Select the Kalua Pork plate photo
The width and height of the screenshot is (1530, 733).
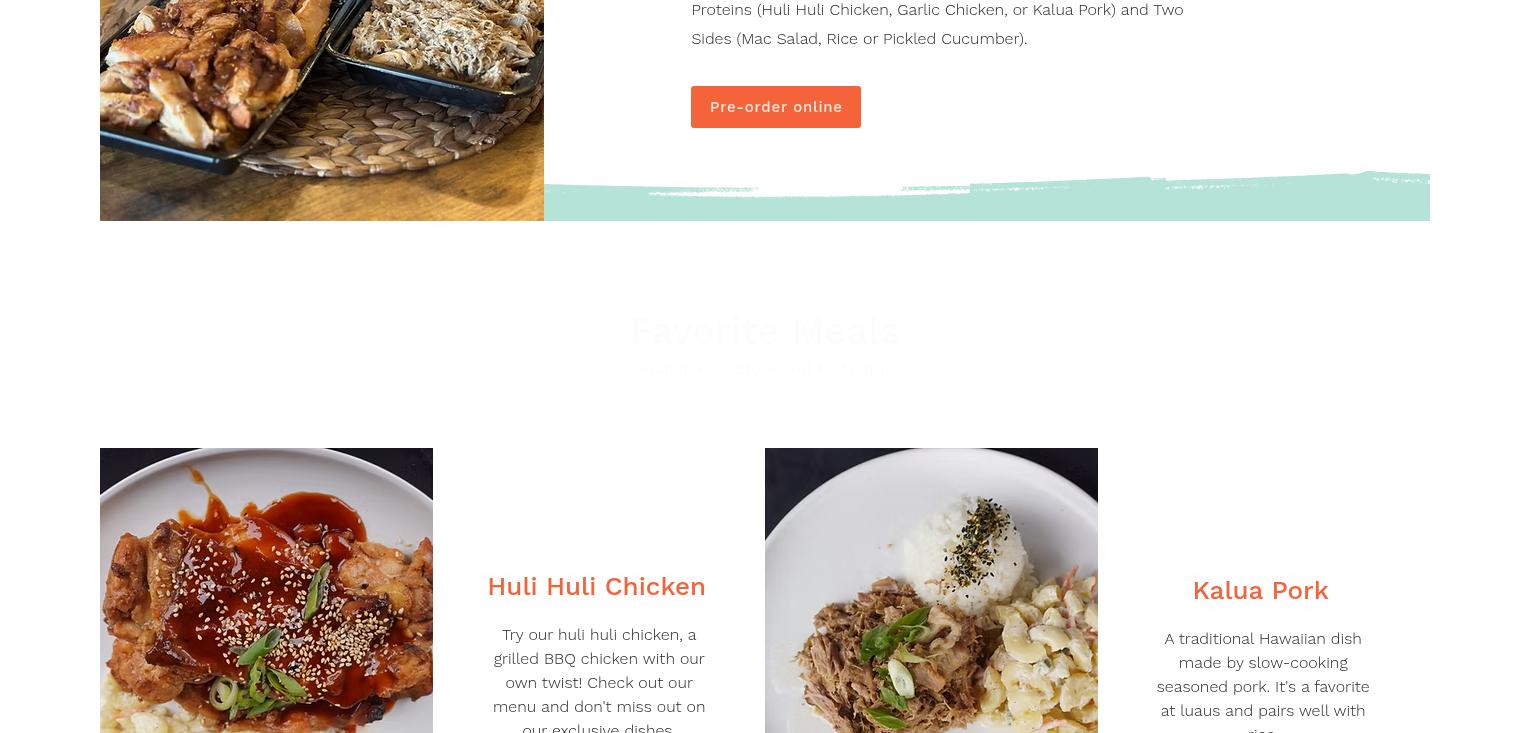click(931, 590)
